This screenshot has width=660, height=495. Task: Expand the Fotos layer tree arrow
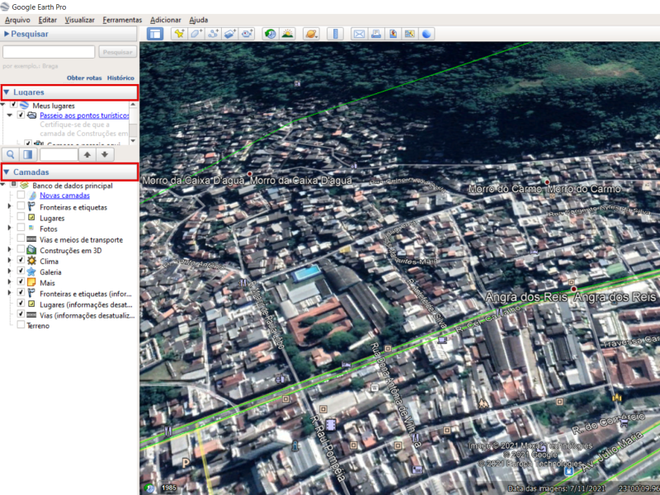point(9,228)
